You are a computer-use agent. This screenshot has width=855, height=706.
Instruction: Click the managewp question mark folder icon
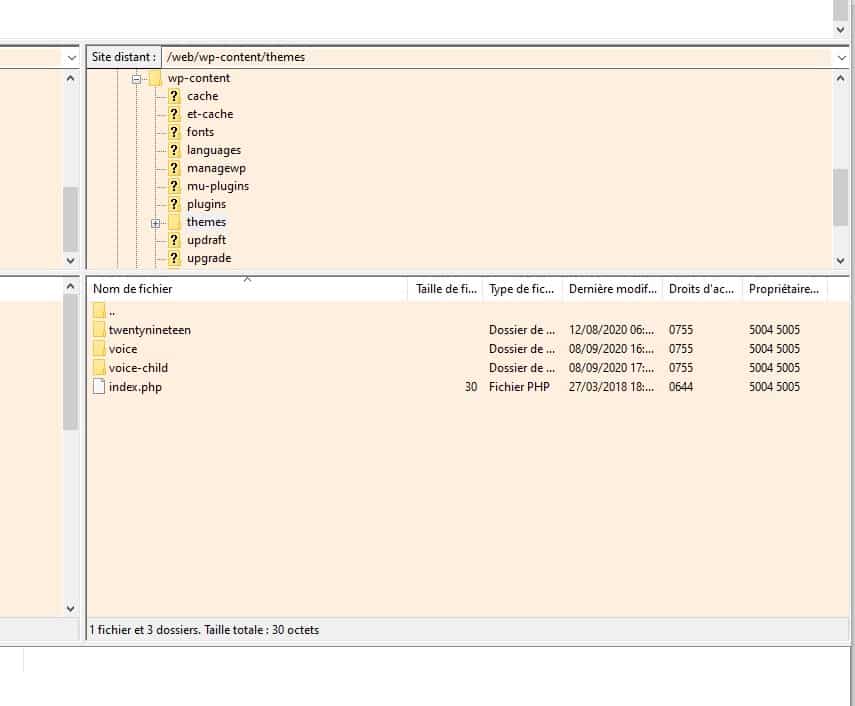pos(176,168)
